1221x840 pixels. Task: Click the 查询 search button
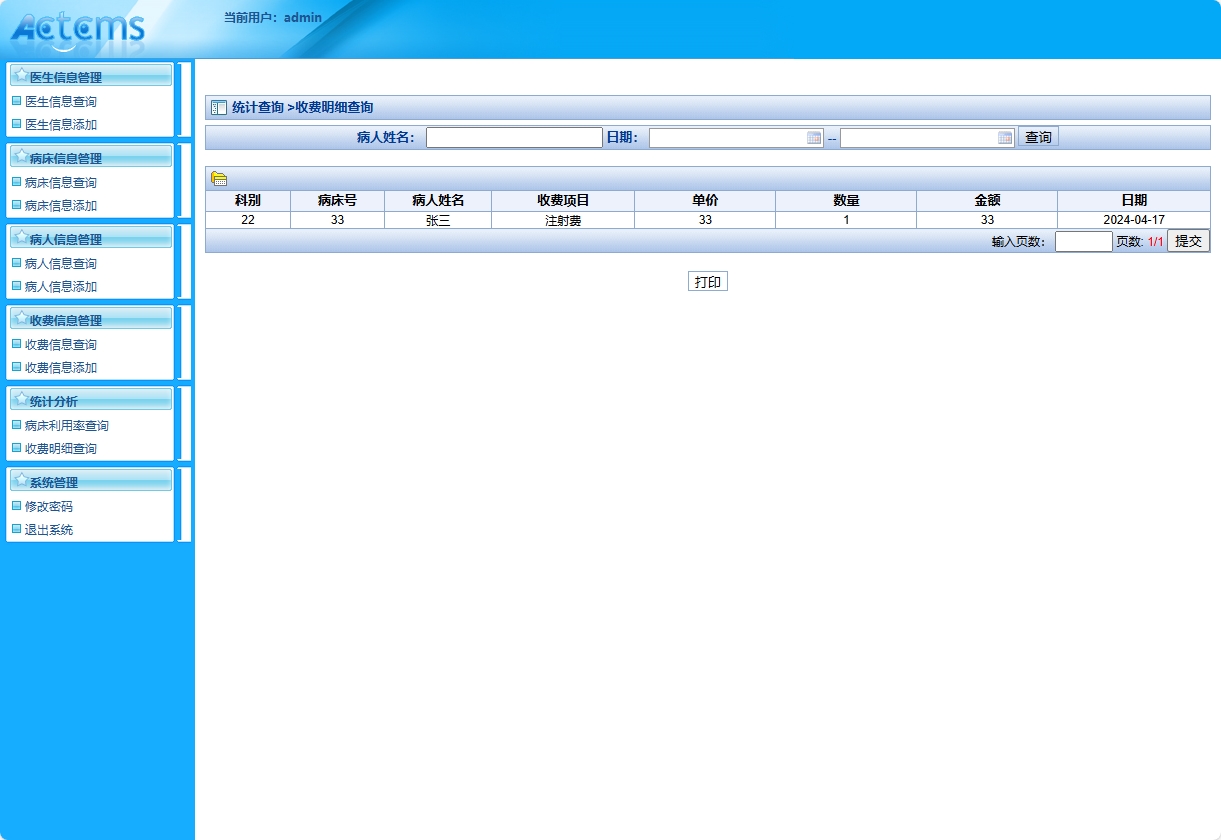pyautogui.click(x=1038, y=137)
